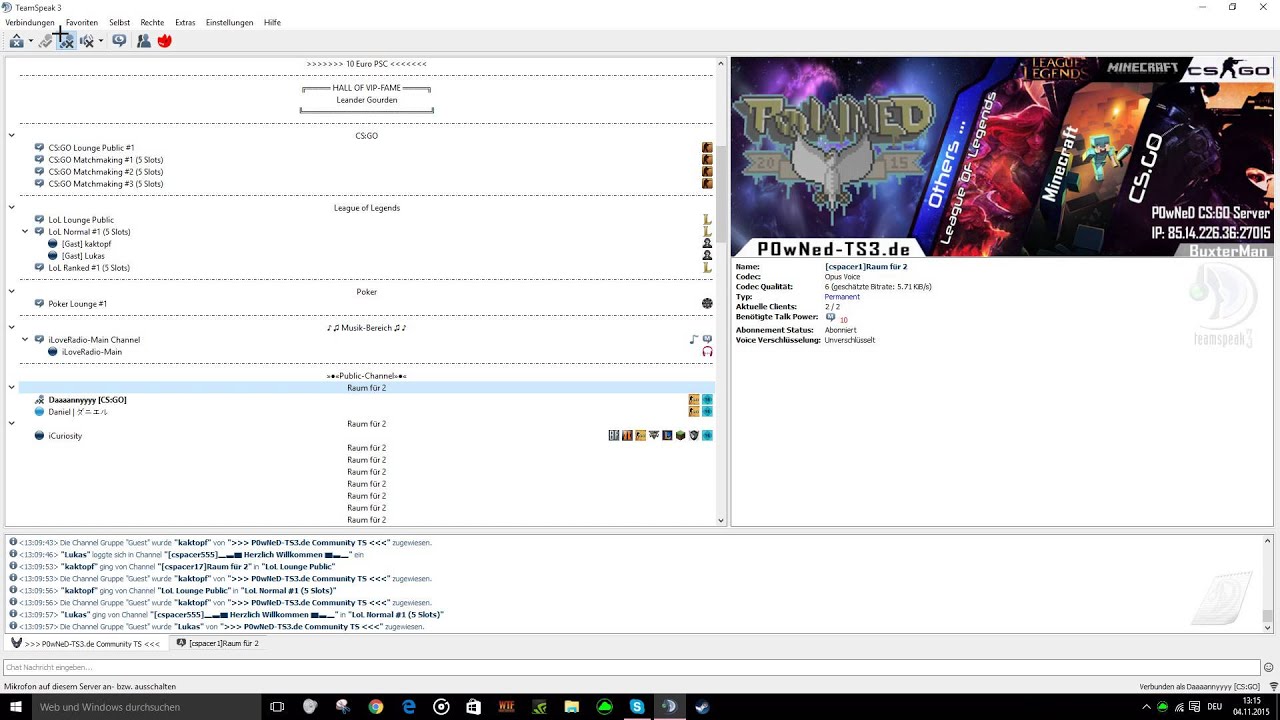Viewport: 1280px width, 720px height.
Task: Open the emoticon picker beside chat input
Action: (x=1269, y=667)
